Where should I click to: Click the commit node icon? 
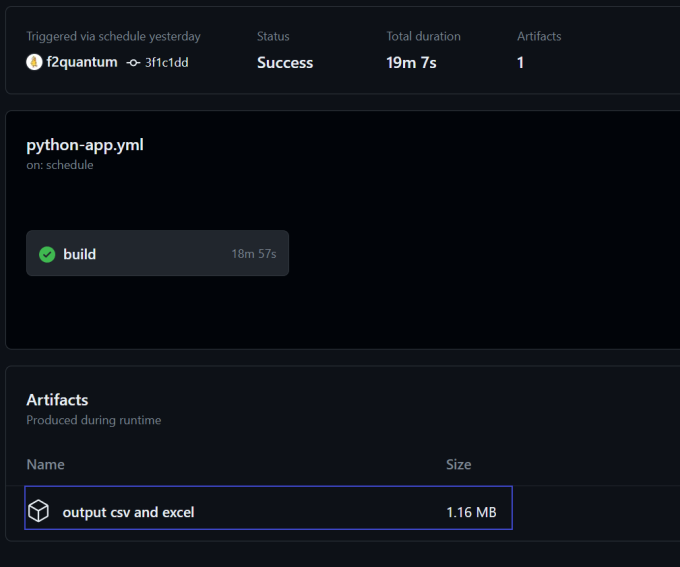point(133,62)
